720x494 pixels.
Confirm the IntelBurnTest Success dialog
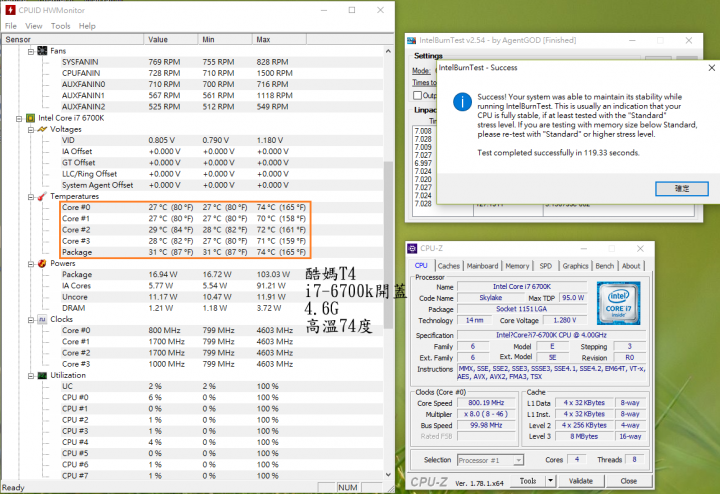coord(682,189)
